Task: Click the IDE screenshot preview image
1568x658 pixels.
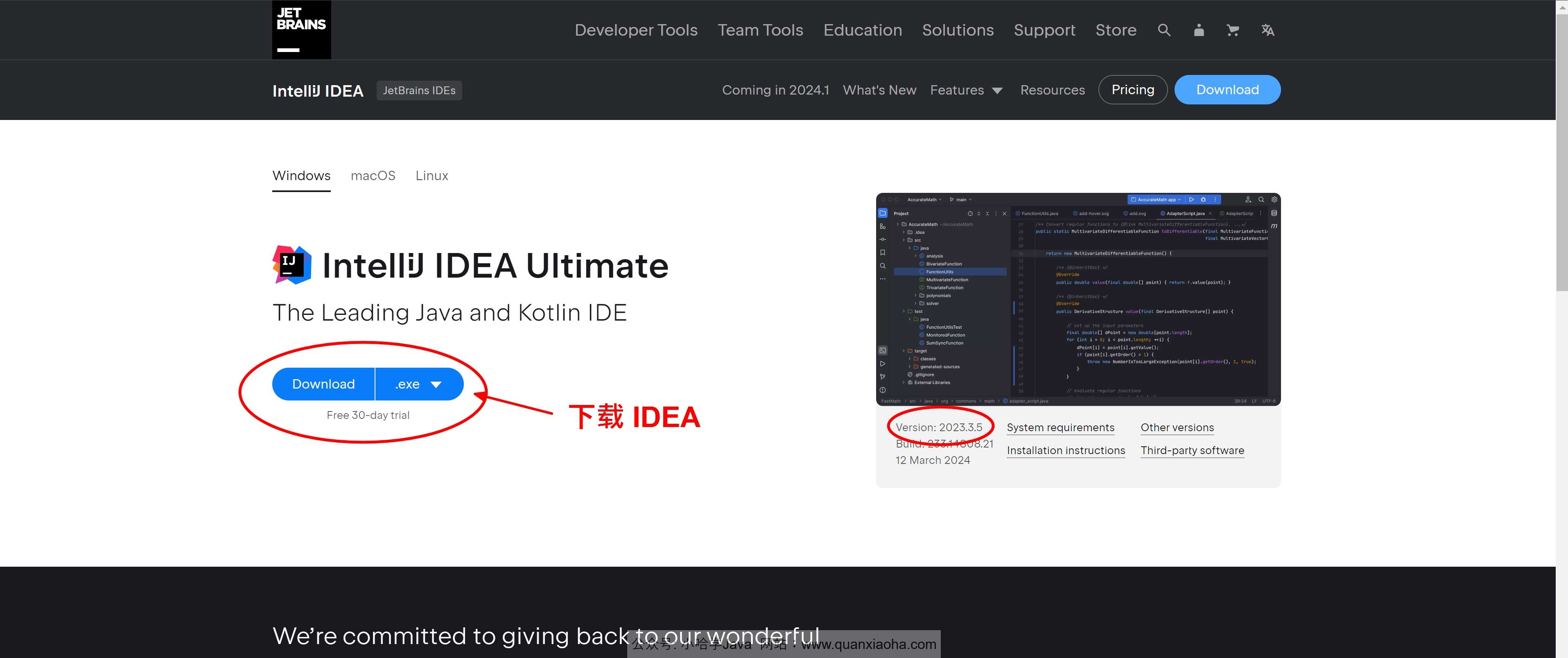Action: click(1078, 299)
